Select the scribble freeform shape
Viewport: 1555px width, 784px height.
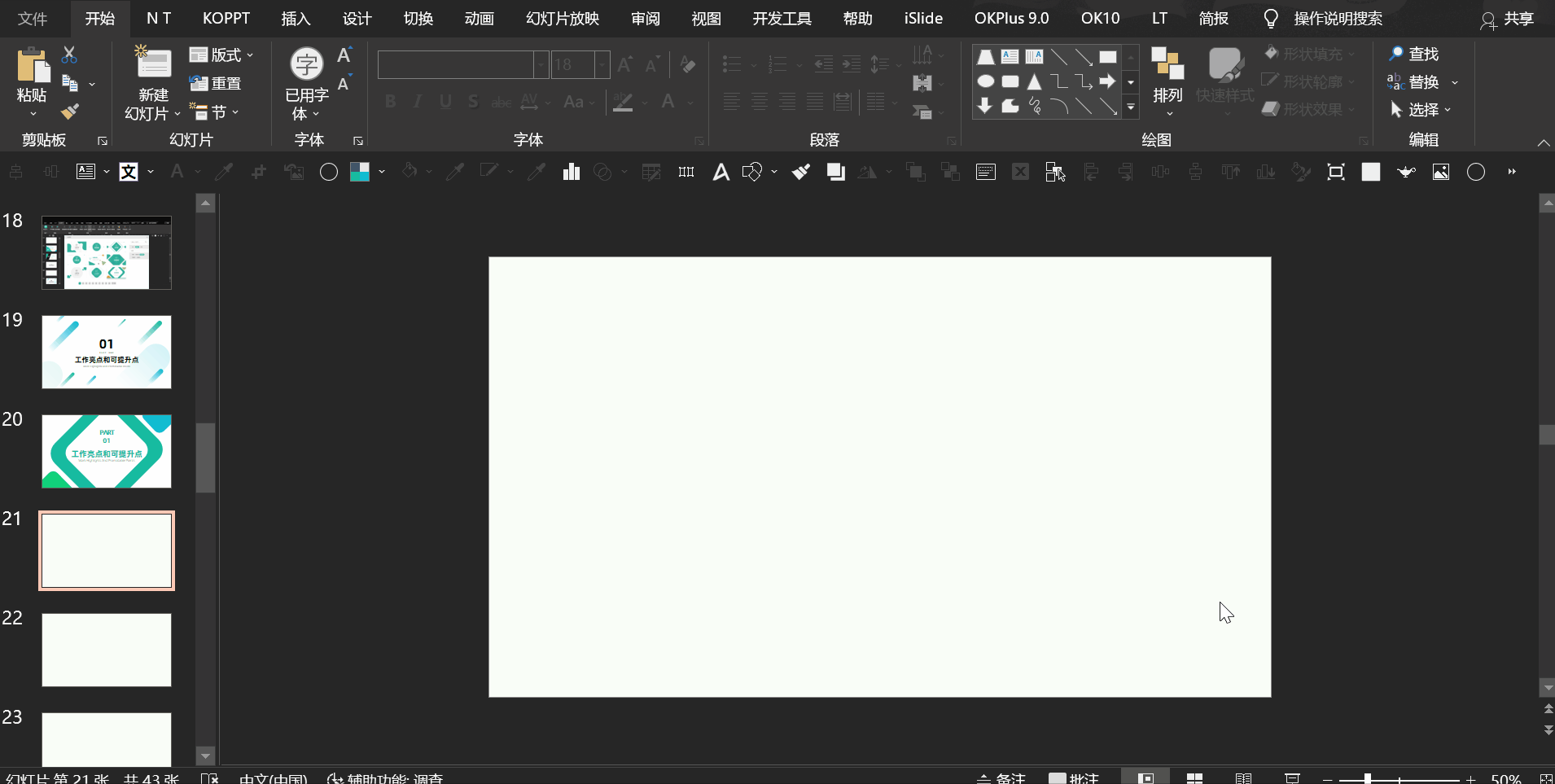tap(1034, 106)
